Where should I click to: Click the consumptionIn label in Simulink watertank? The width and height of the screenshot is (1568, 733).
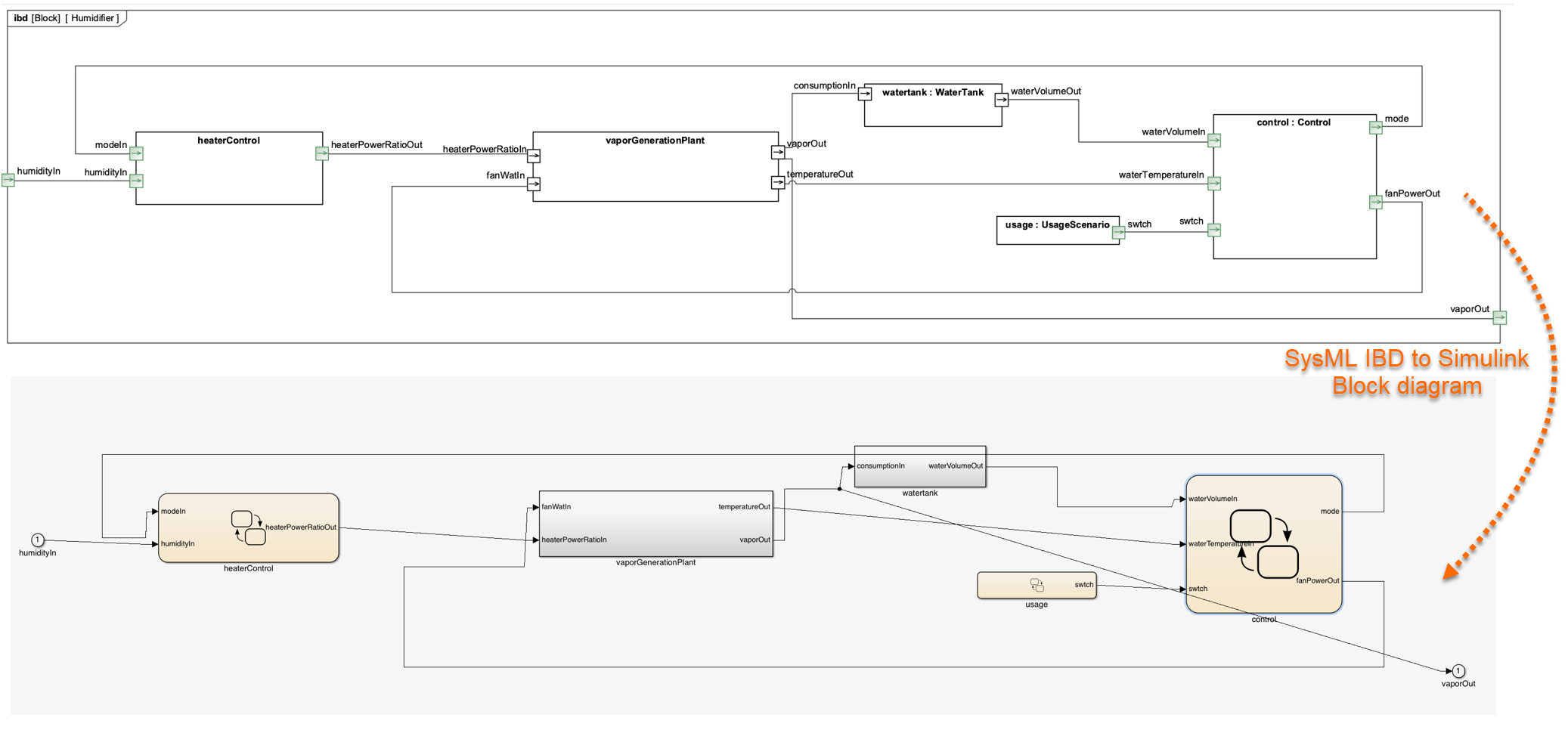[x=881, y=466]
